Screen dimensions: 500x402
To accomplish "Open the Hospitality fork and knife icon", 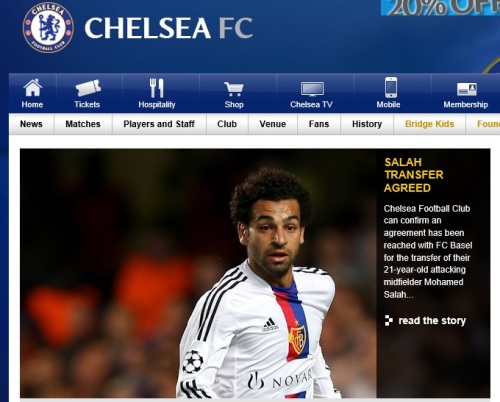I will click(156, 88).
